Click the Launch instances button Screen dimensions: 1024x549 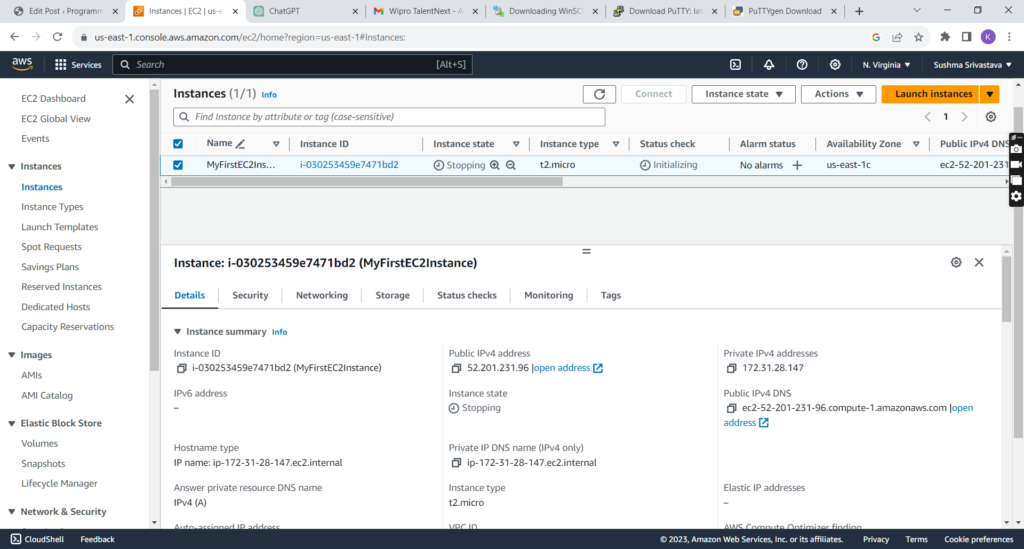coord(933,94)
